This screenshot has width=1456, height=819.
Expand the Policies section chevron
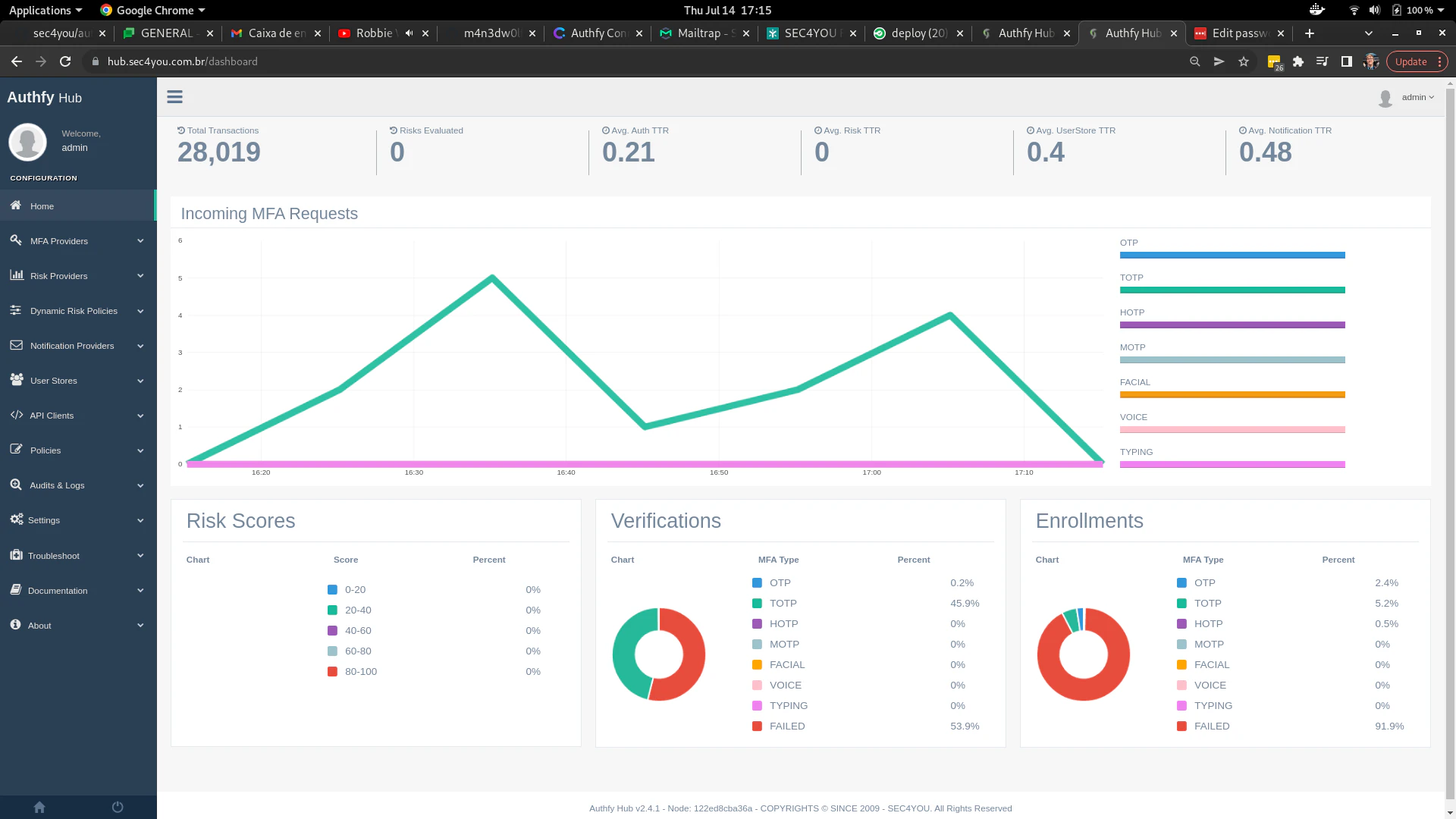140,450
